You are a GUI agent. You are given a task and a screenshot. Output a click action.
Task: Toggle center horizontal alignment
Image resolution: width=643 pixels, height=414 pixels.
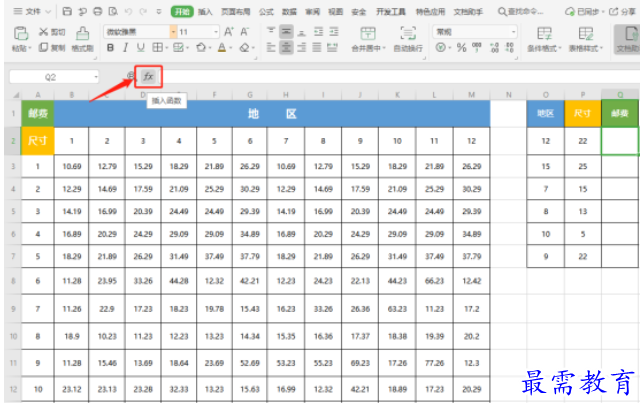pos(286,48)
